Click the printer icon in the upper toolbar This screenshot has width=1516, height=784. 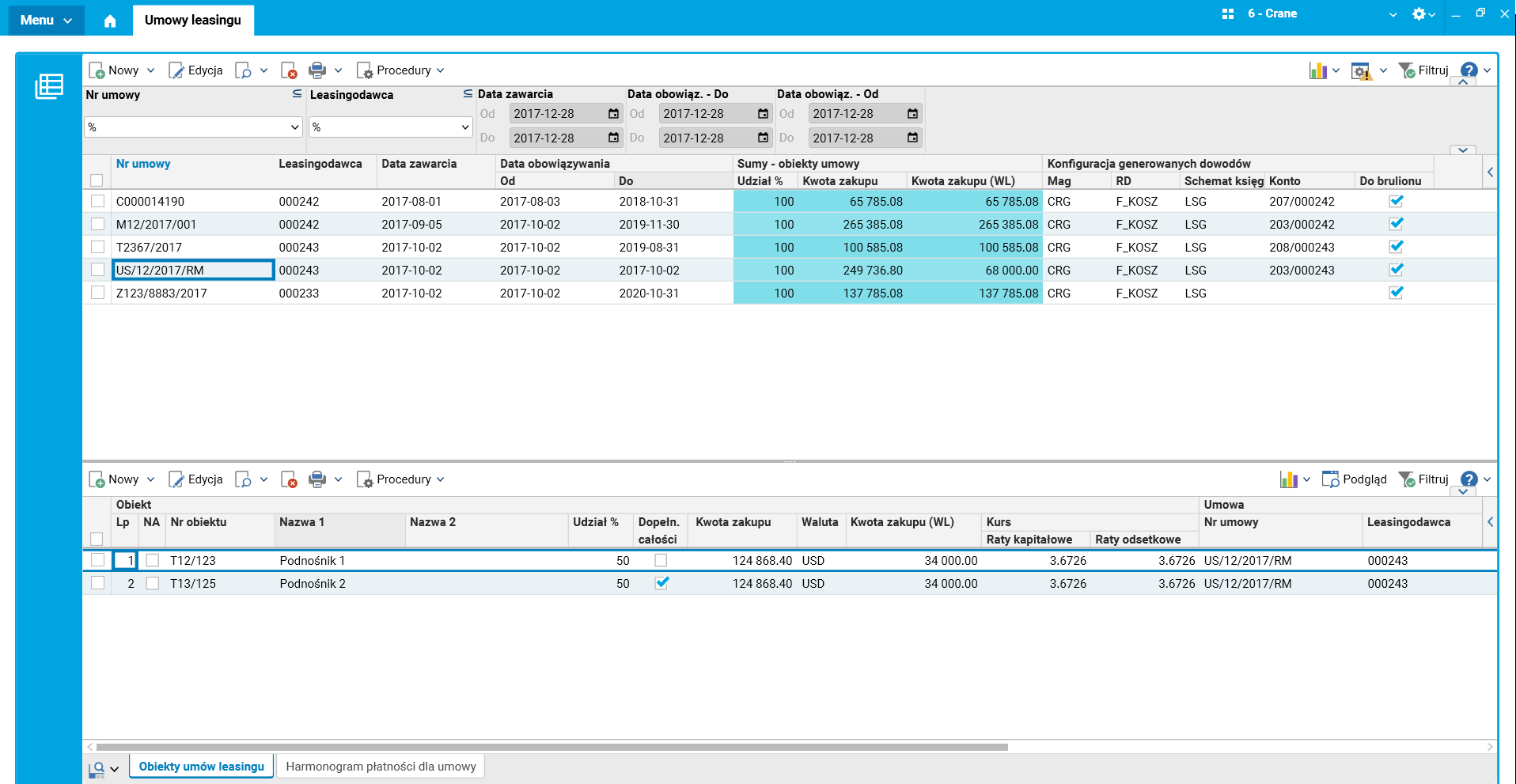tap(316, 70)
